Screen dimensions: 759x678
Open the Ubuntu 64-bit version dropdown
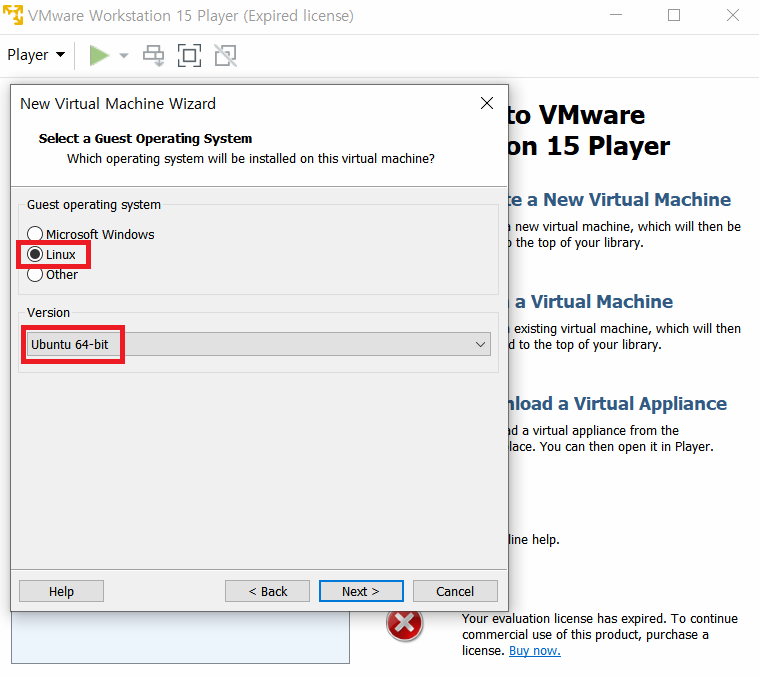point(258,345)
